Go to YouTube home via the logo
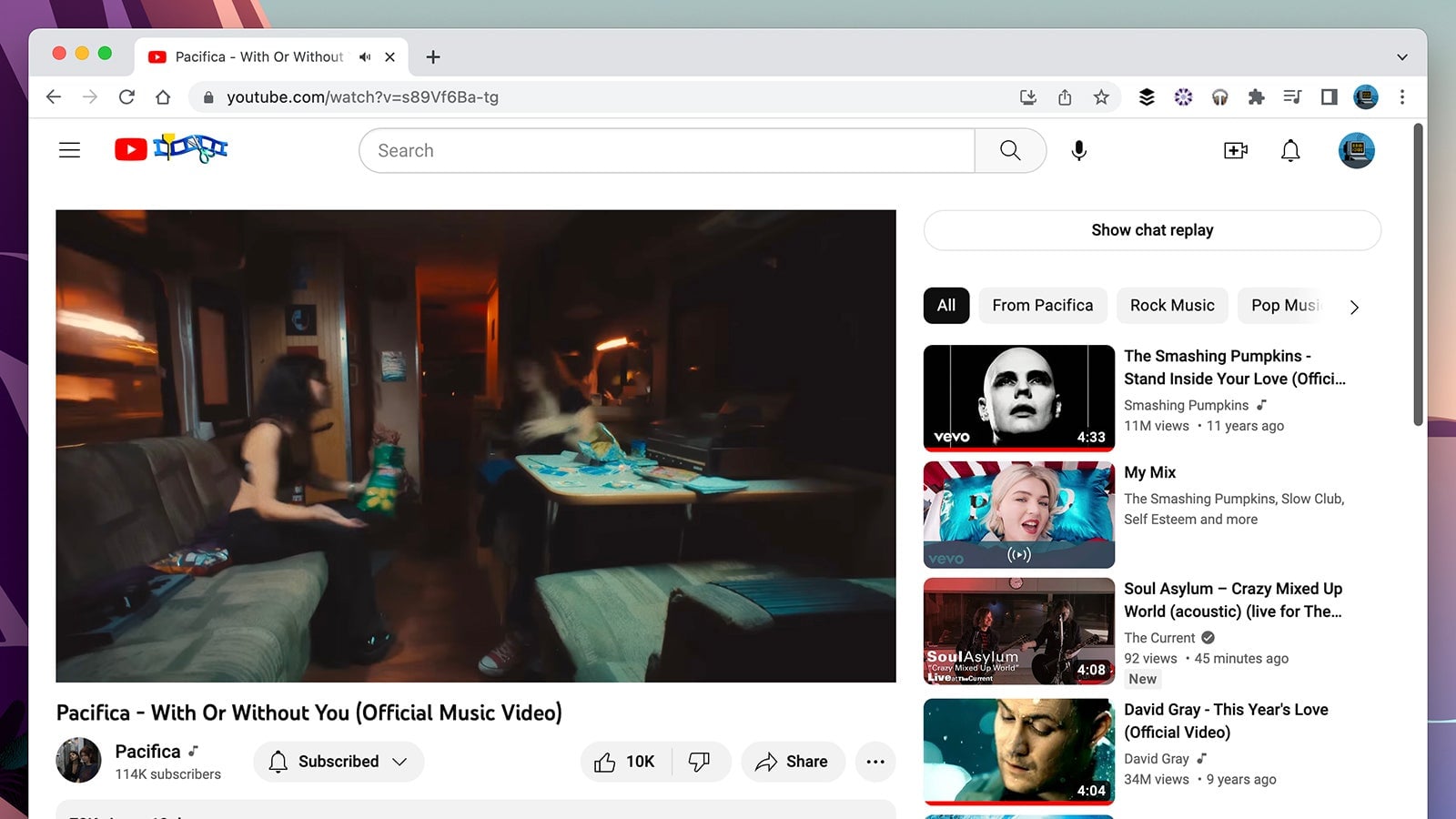The width and height of the screenshot is (1456, 819). click(131, 149)
